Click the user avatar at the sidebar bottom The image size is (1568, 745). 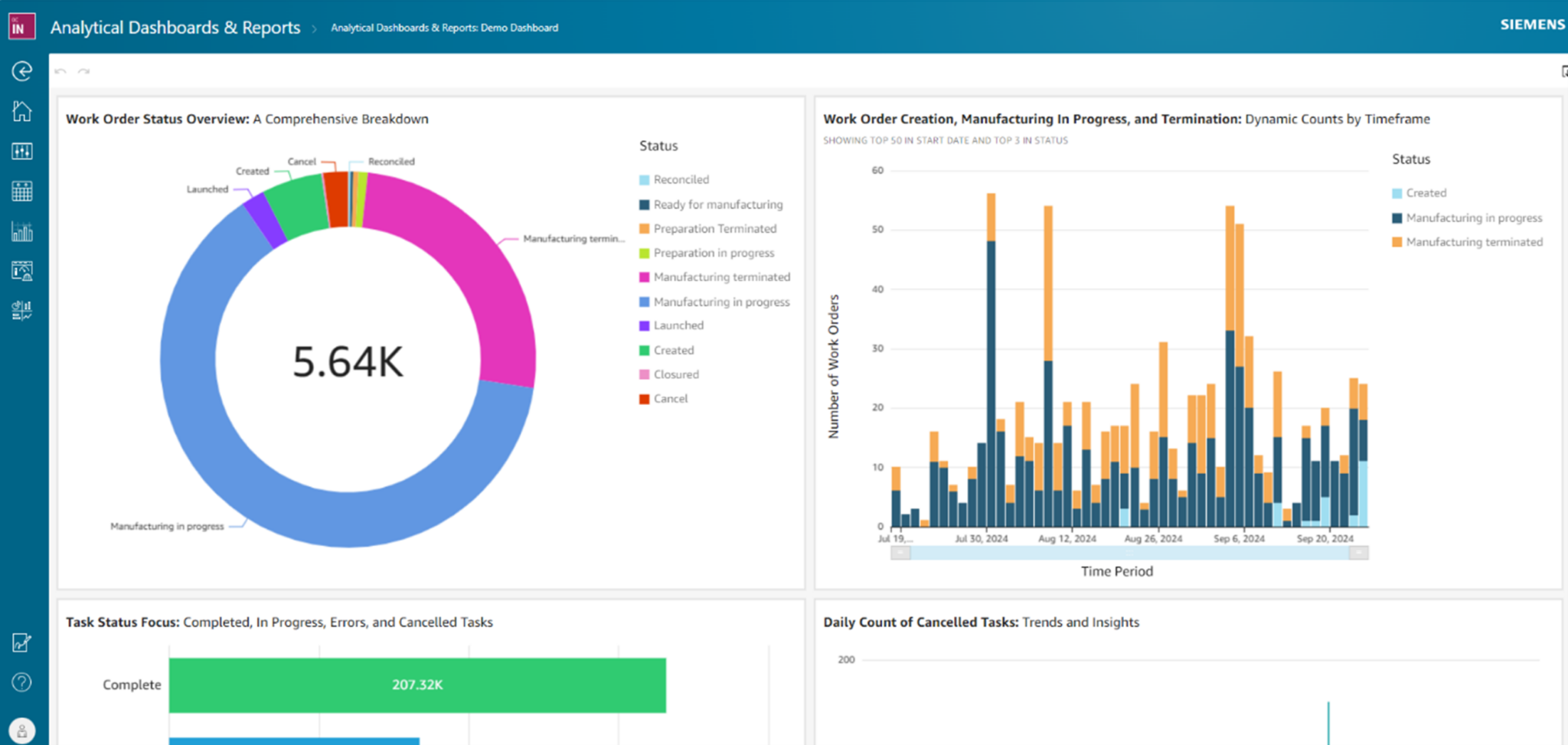(22, 728)
